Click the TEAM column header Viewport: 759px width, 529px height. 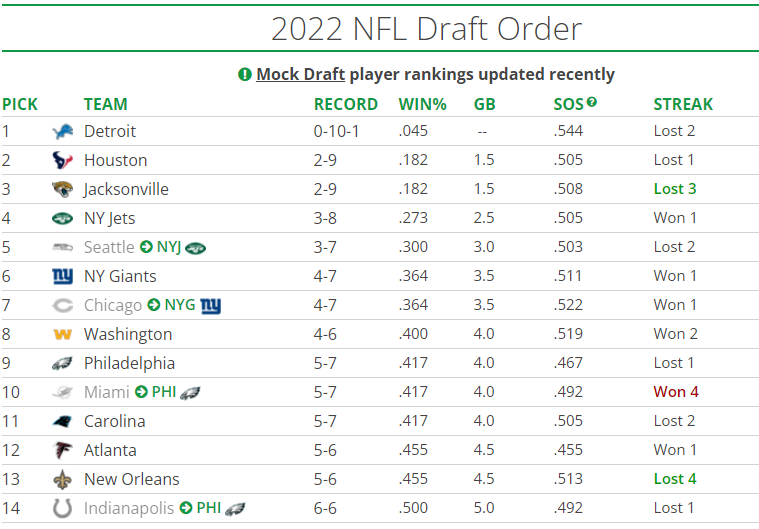pyautogui.click(x=105, y=104)
